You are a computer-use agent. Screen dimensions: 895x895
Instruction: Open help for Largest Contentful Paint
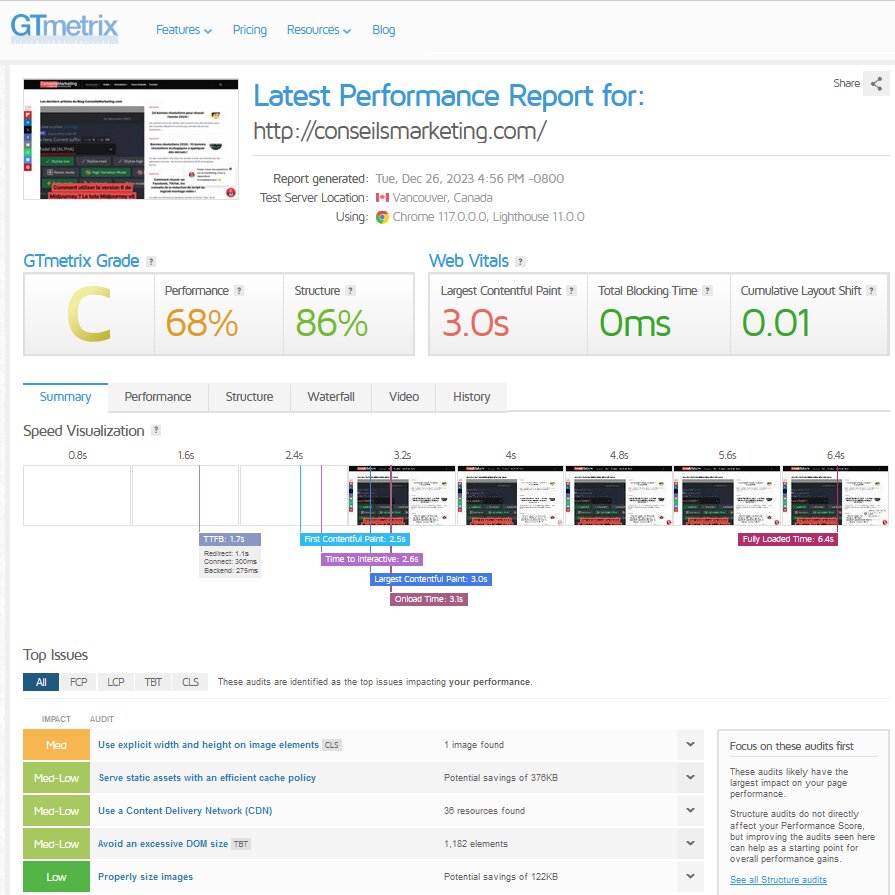(x=571, y=291)
